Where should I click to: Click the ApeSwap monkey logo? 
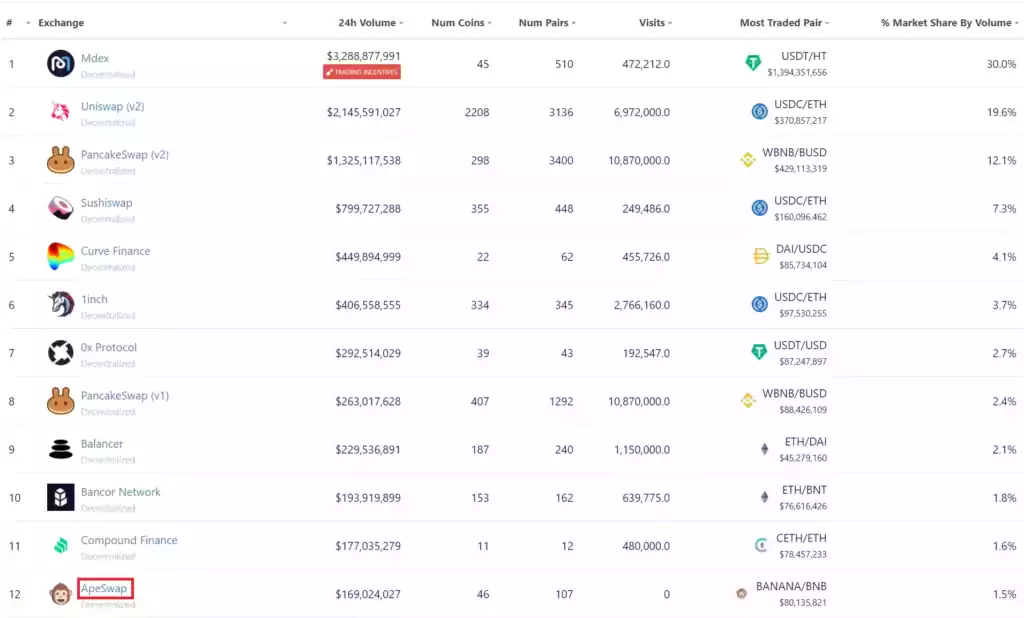pyautogui.click(x=60, y=594)
